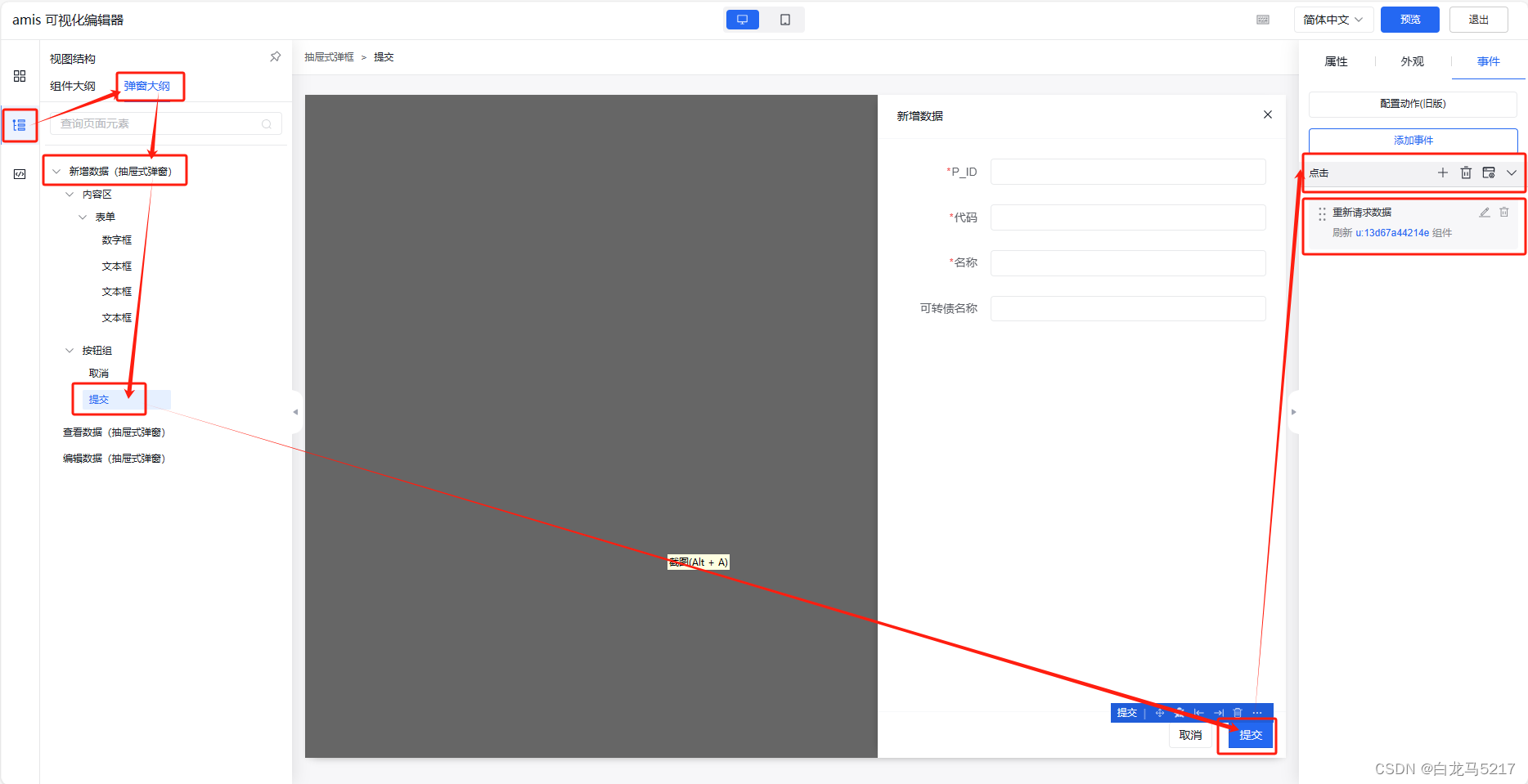Click the 退出 button
Image resolution: width=1528 pixels, height=784 pixels.
1479,20
